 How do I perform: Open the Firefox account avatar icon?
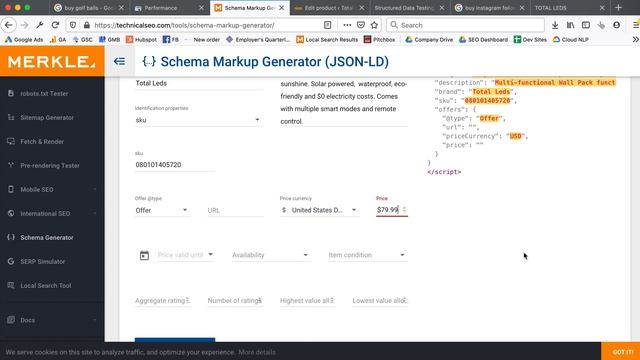[x=616, y=25]
